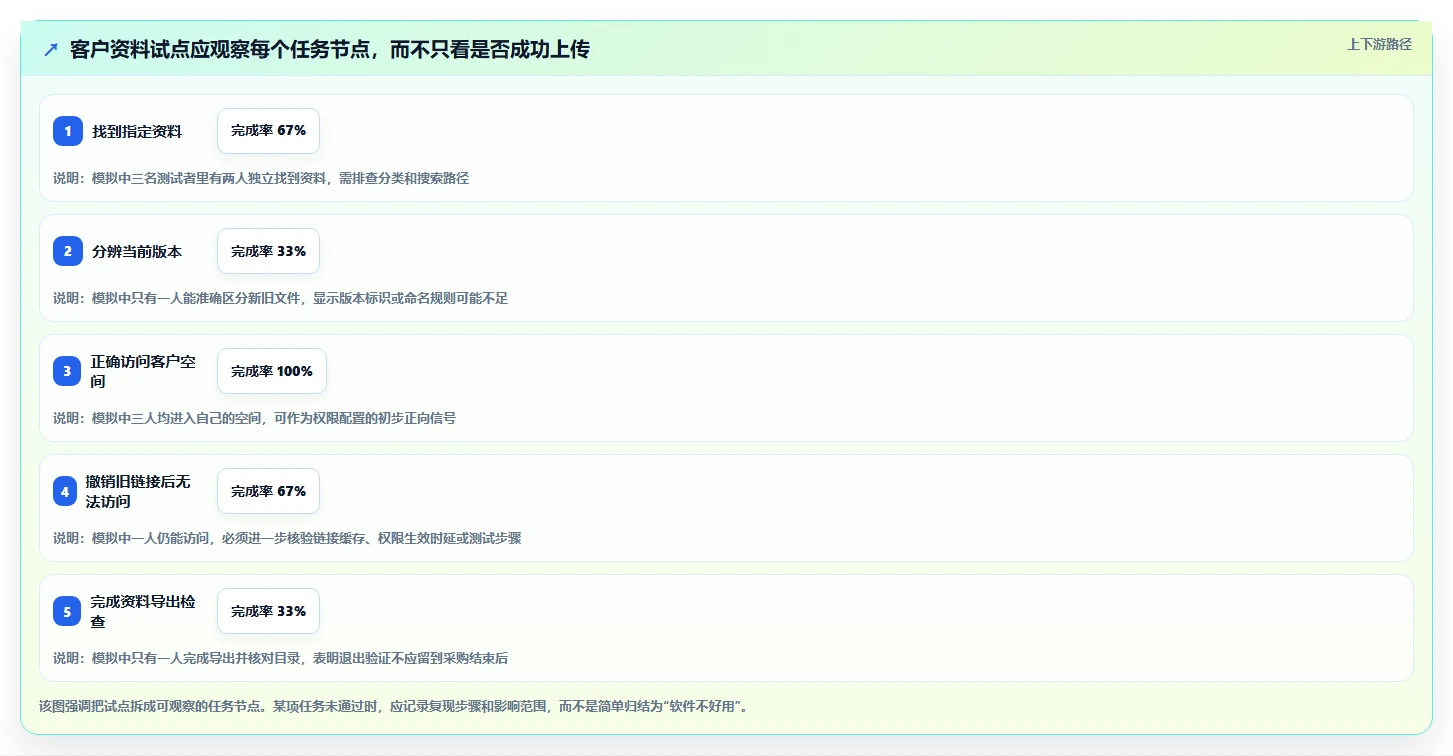Click the footer paragraph starting 该图强调
This screenshot has width=1453, height=756.
(x=394, y=706)
